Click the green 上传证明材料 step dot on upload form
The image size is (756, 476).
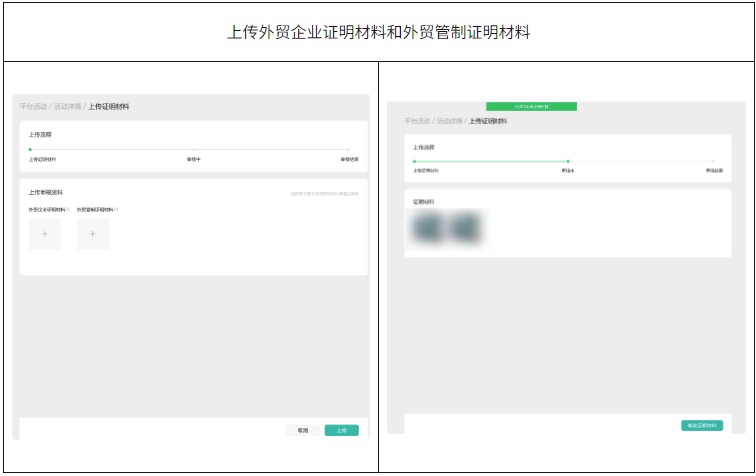click(30, 149)
